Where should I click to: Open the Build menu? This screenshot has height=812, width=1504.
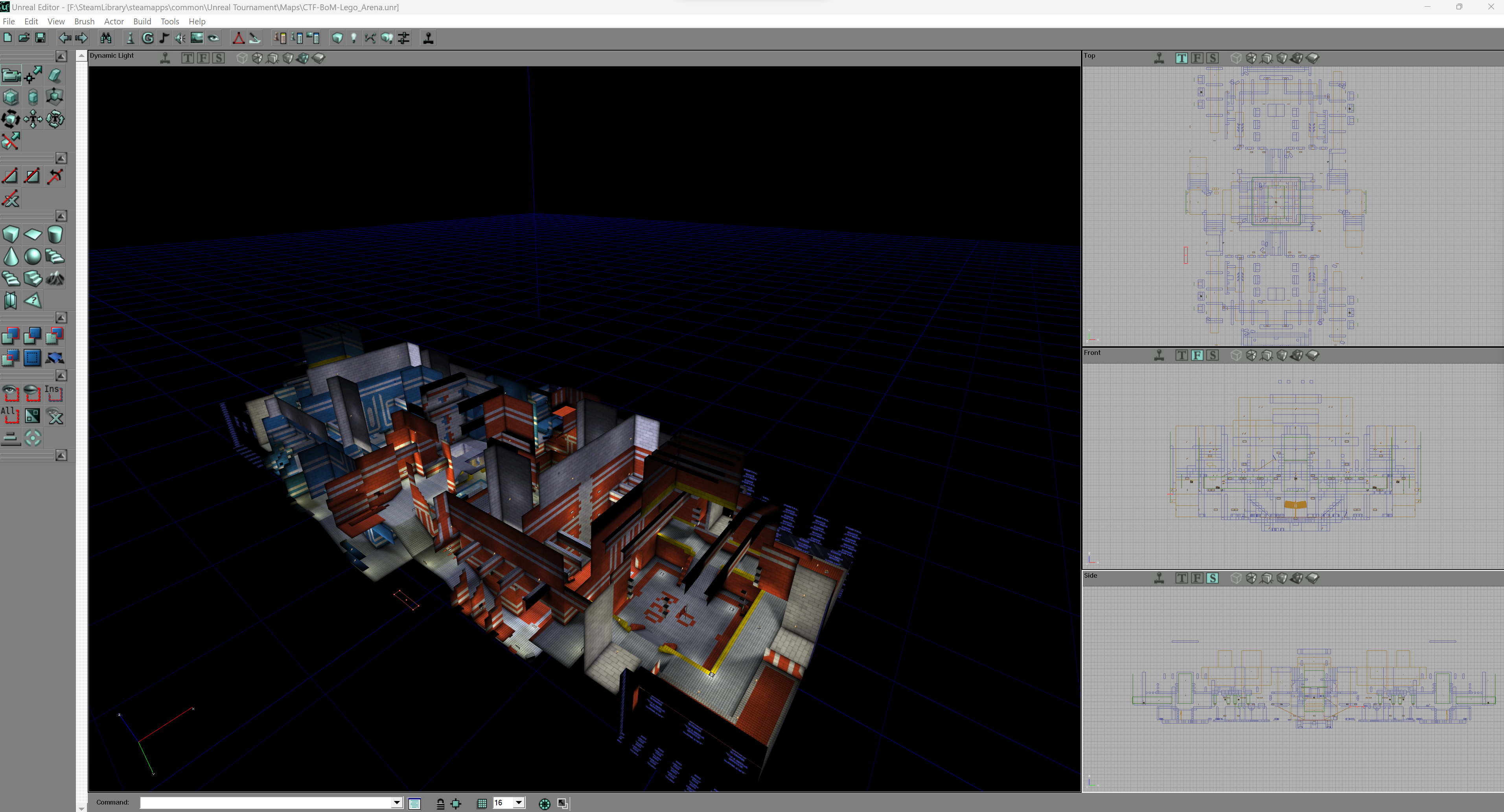(142, 21)
